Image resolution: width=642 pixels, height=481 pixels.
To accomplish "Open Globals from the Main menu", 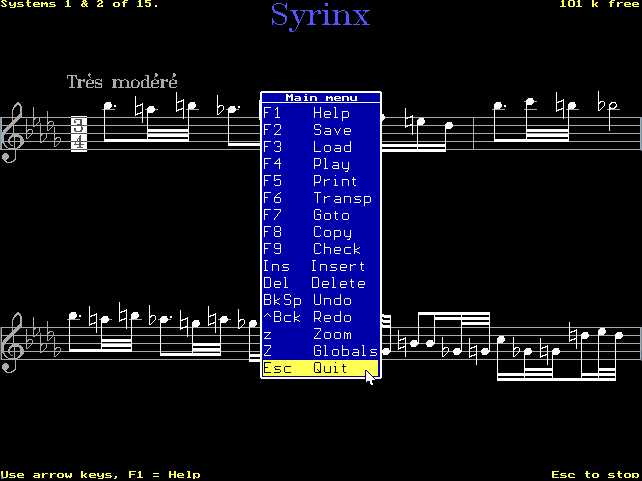I will coord(320,351).
